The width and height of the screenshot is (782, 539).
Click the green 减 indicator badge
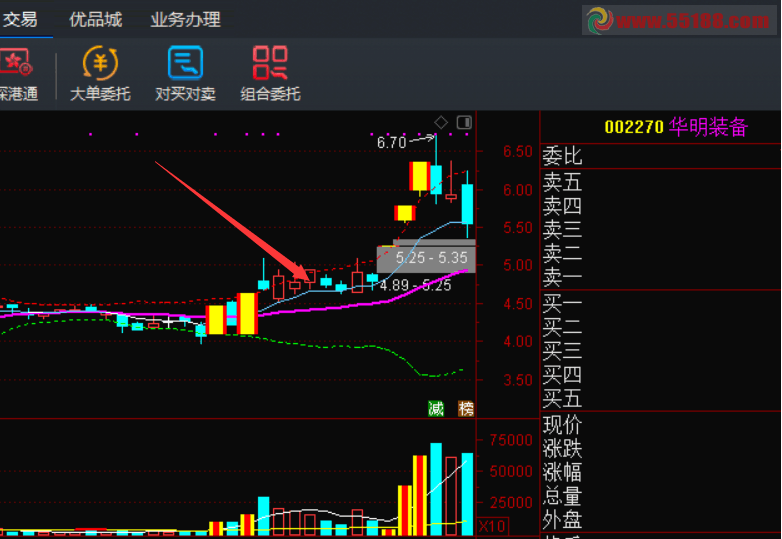coord(436,408)
